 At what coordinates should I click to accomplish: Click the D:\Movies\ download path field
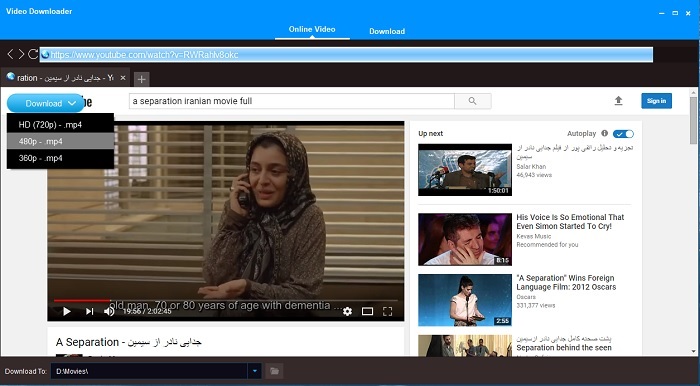point(149,371)
